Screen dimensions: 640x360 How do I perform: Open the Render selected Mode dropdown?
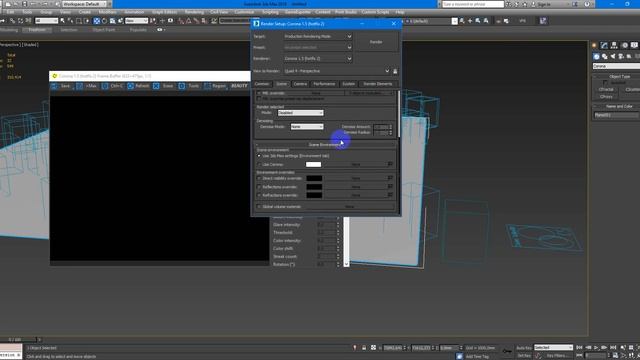301,113
